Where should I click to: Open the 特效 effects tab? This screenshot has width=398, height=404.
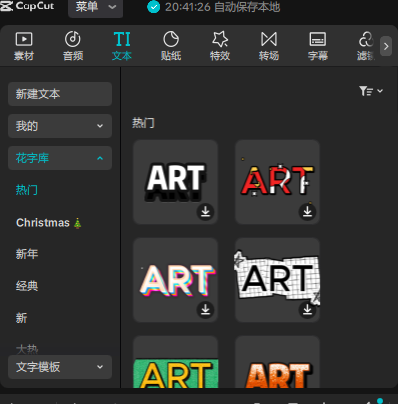click(x=220, y=46)
